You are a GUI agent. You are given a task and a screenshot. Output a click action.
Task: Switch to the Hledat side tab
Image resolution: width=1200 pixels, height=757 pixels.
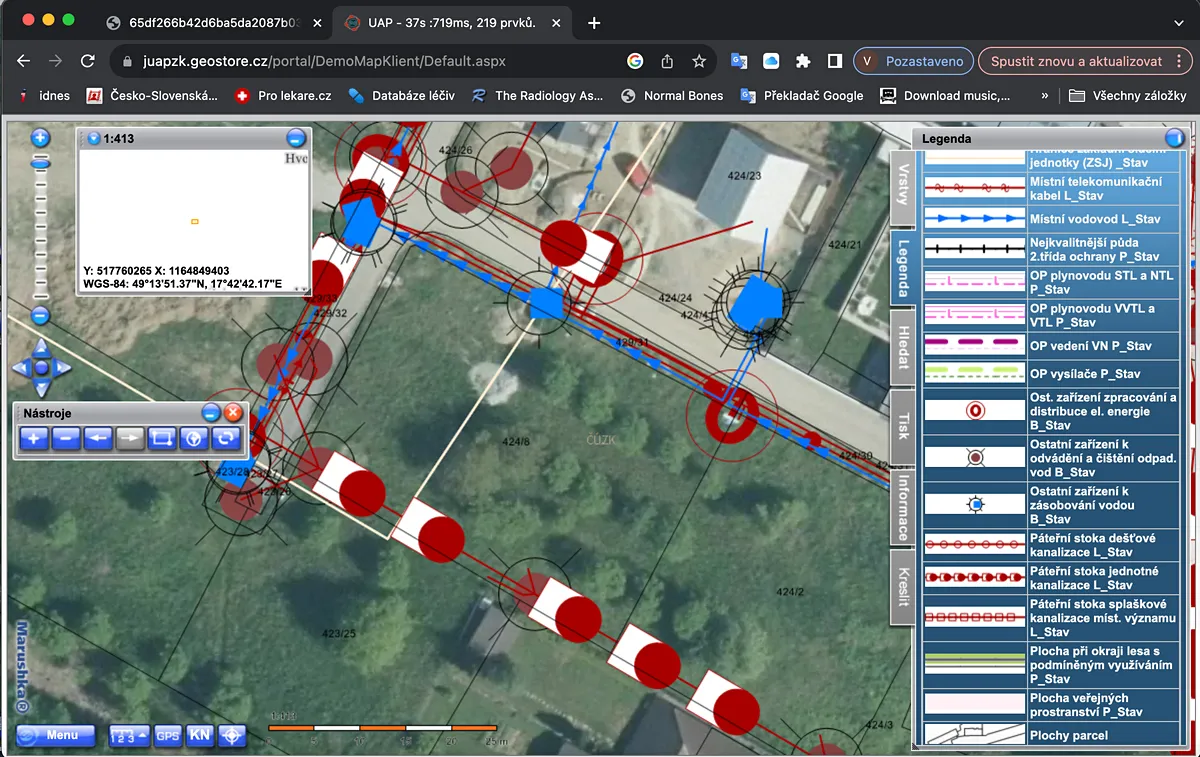pyautogui.click(x=902, y=347)
